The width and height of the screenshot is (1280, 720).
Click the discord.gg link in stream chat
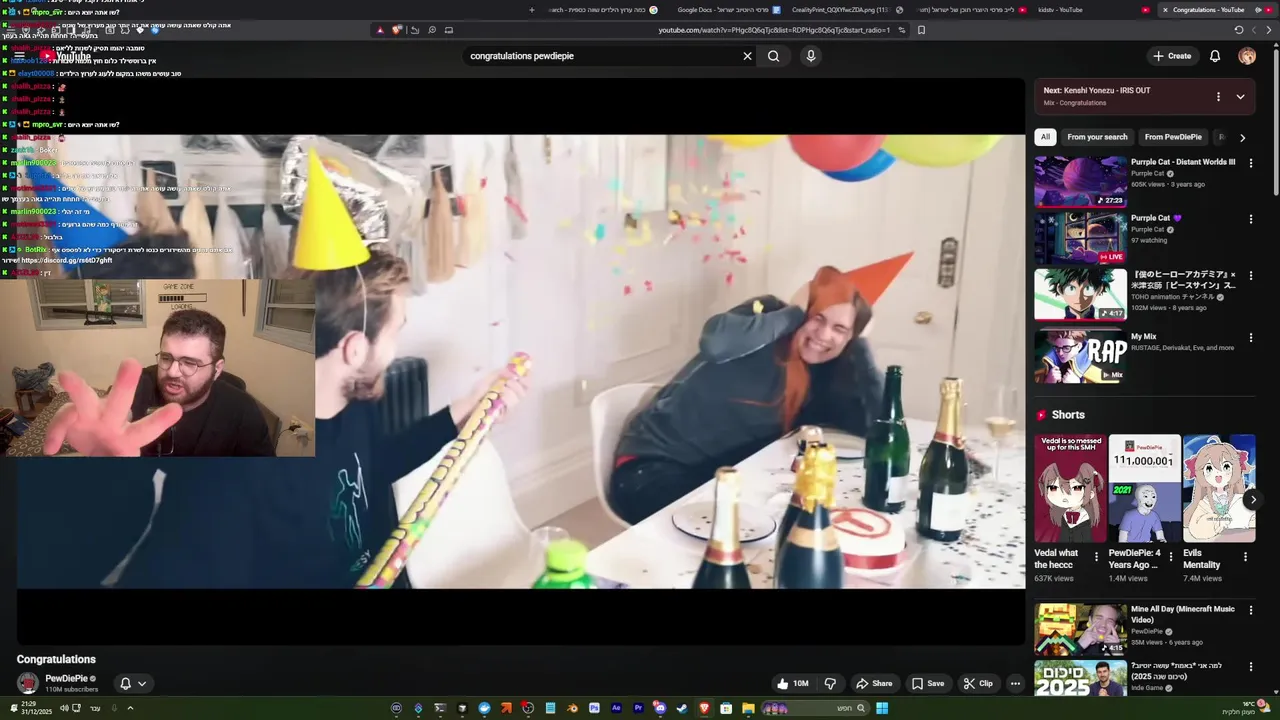[67, 260]
